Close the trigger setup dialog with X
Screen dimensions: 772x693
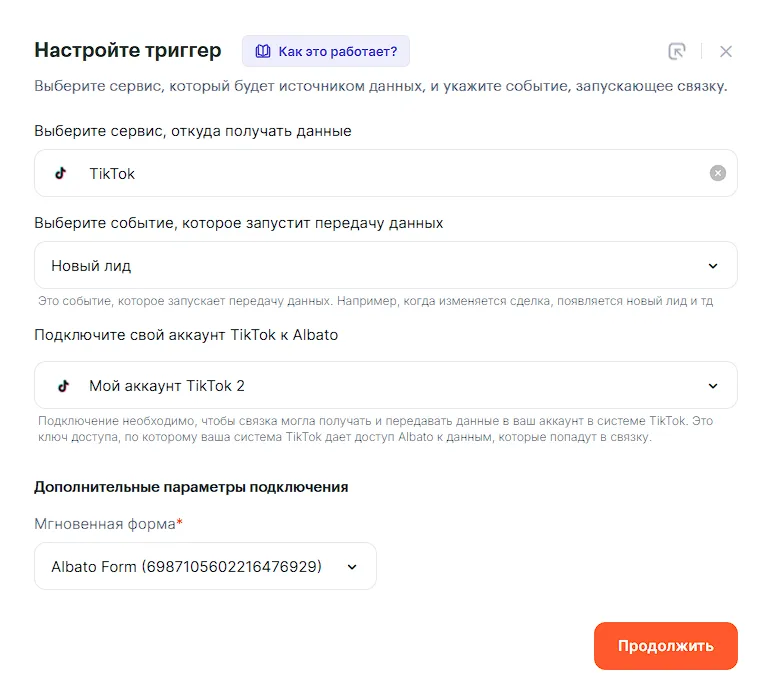tap(726, 51)
